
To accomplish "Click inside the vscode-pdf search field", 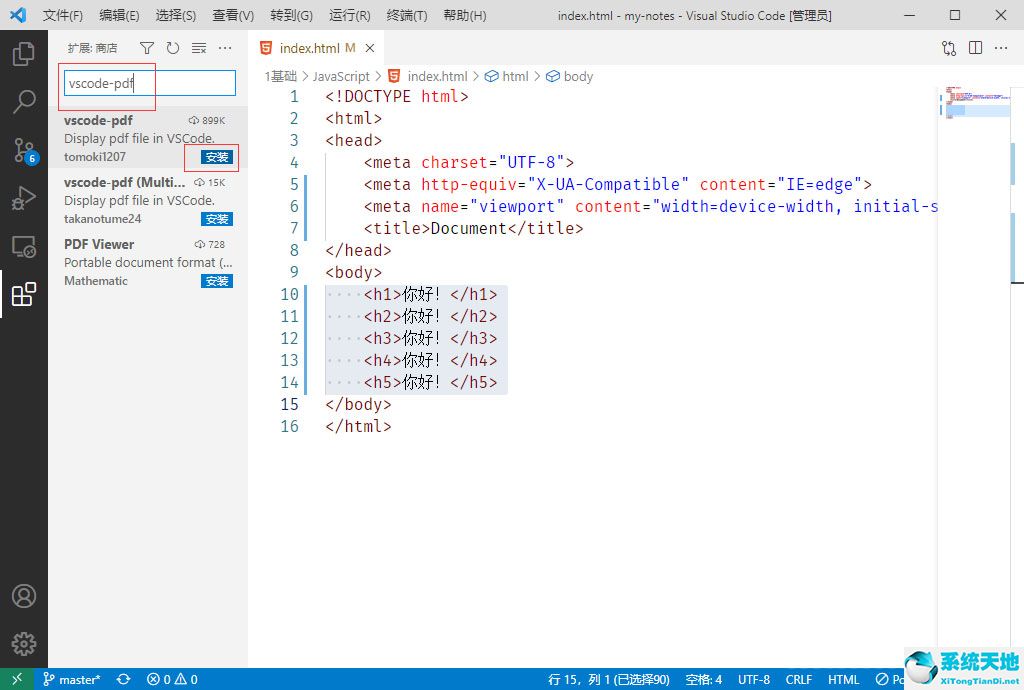I will (x=148, y=83).
